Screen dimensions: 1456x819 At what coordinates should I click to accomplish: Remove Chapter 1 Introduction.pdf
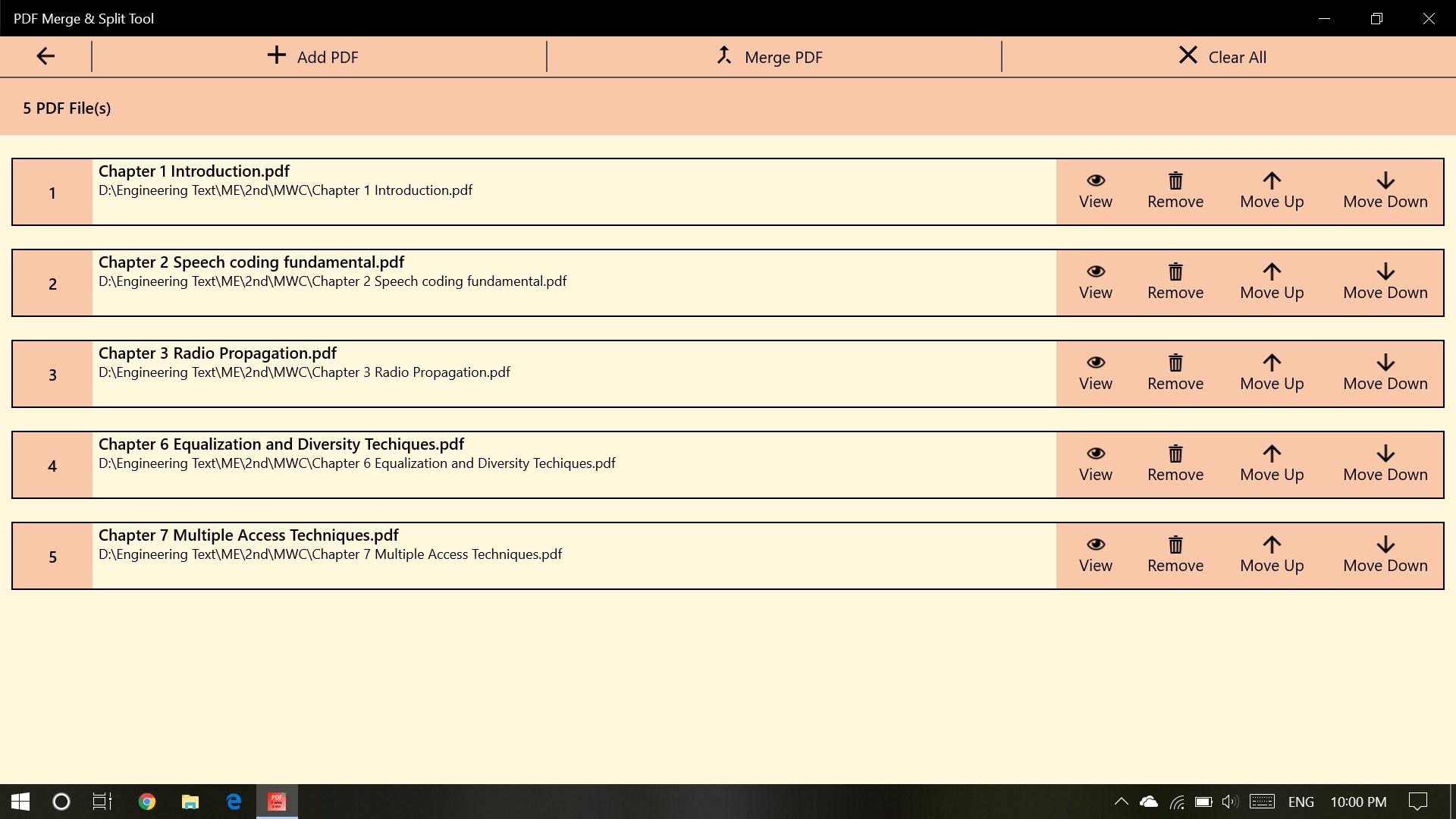point(1175,191)
